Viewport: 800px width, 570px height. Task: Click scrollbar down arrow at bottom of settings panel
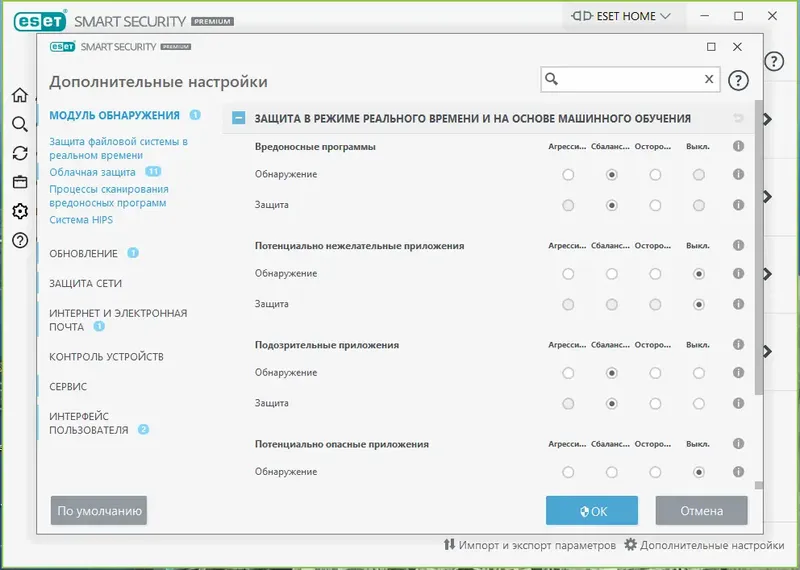tap(759, 485)
